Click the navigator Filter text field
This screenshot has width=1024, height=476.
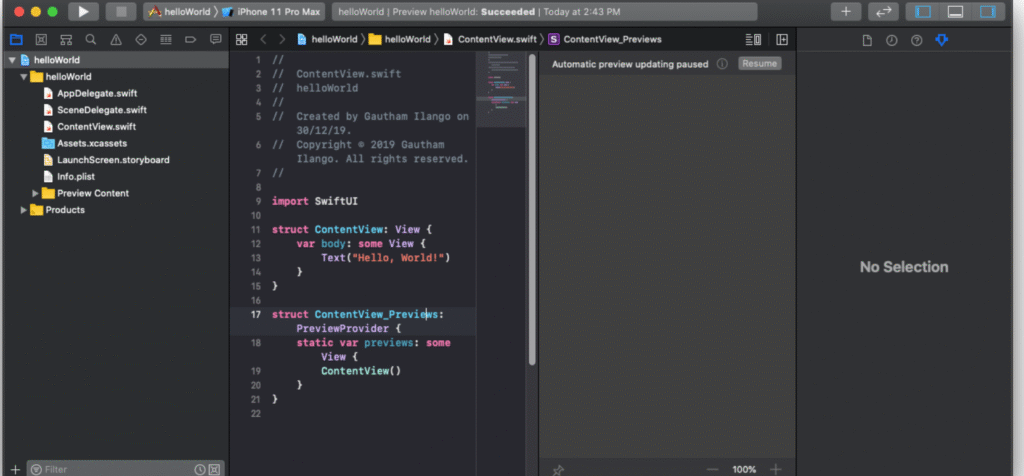(x=115, y=469)
